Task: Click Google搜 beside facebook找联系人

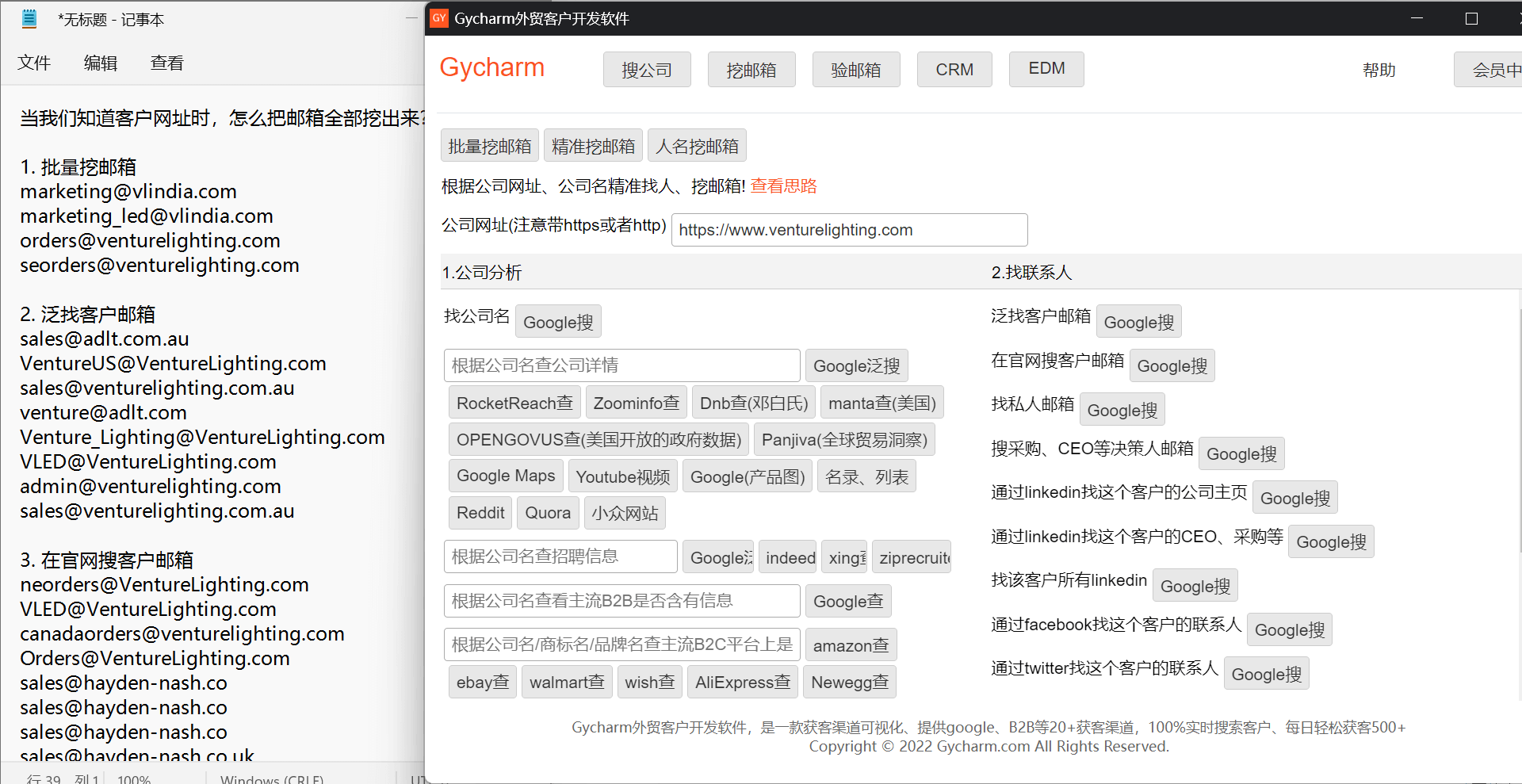Action: tap(1290, 629)
